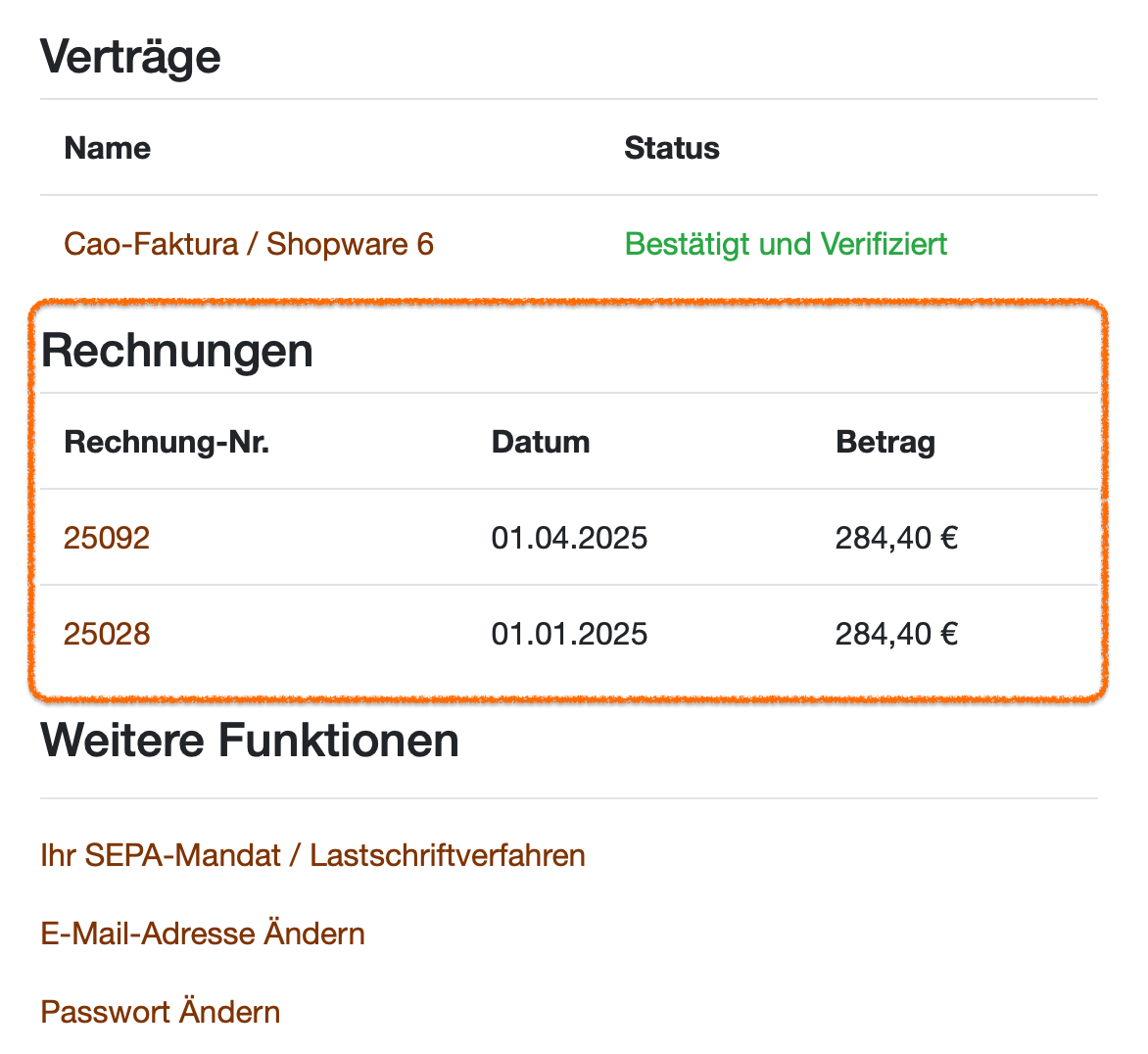The width and height of the screenshot is (1148, 1054).
Task: Open invoice number 25092
Action: click(107, 538)
